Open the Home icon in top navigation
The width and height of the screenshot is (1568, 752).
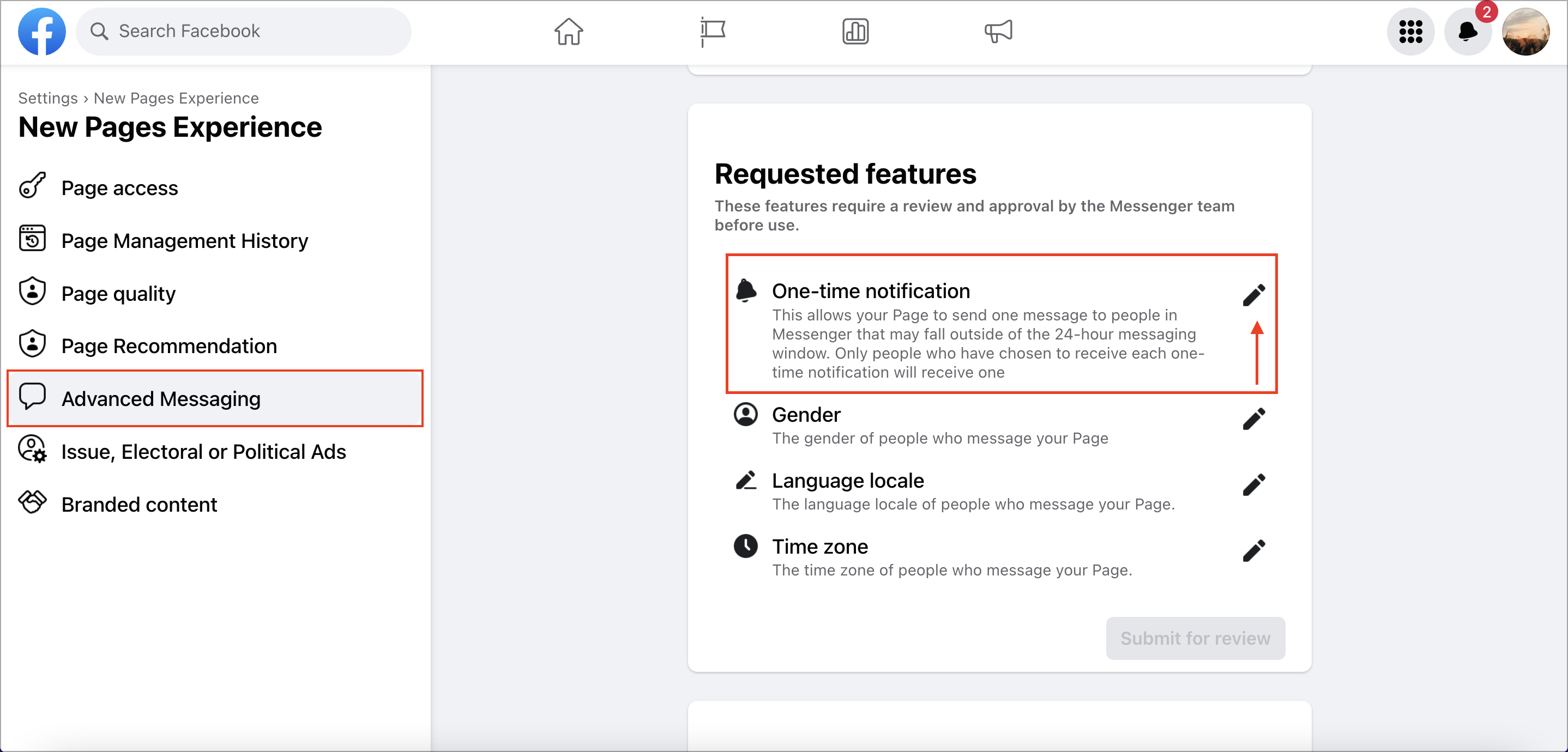569,31
